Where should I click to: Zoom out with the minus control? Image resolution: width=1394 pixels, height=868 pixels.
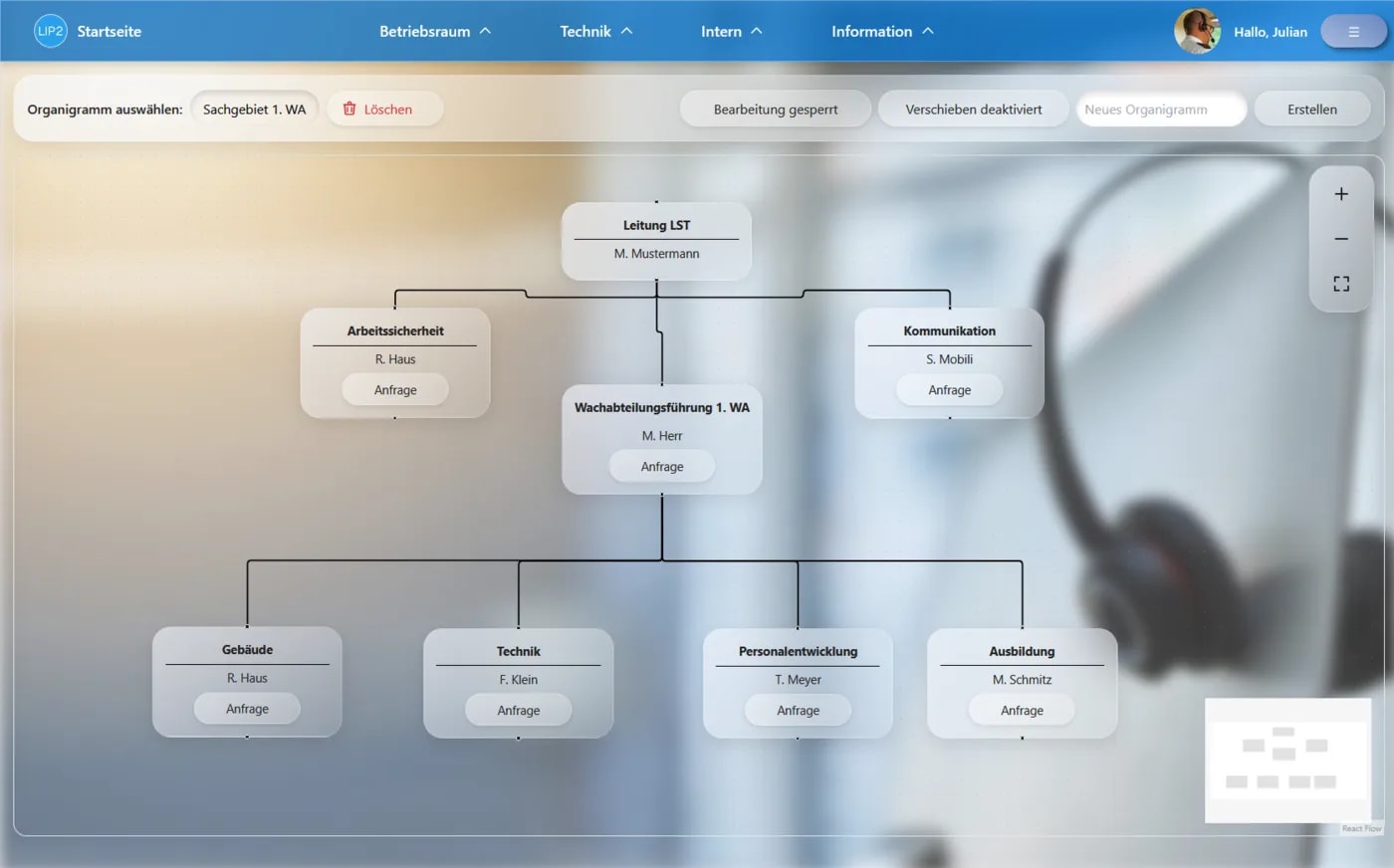click(1341, 239)
